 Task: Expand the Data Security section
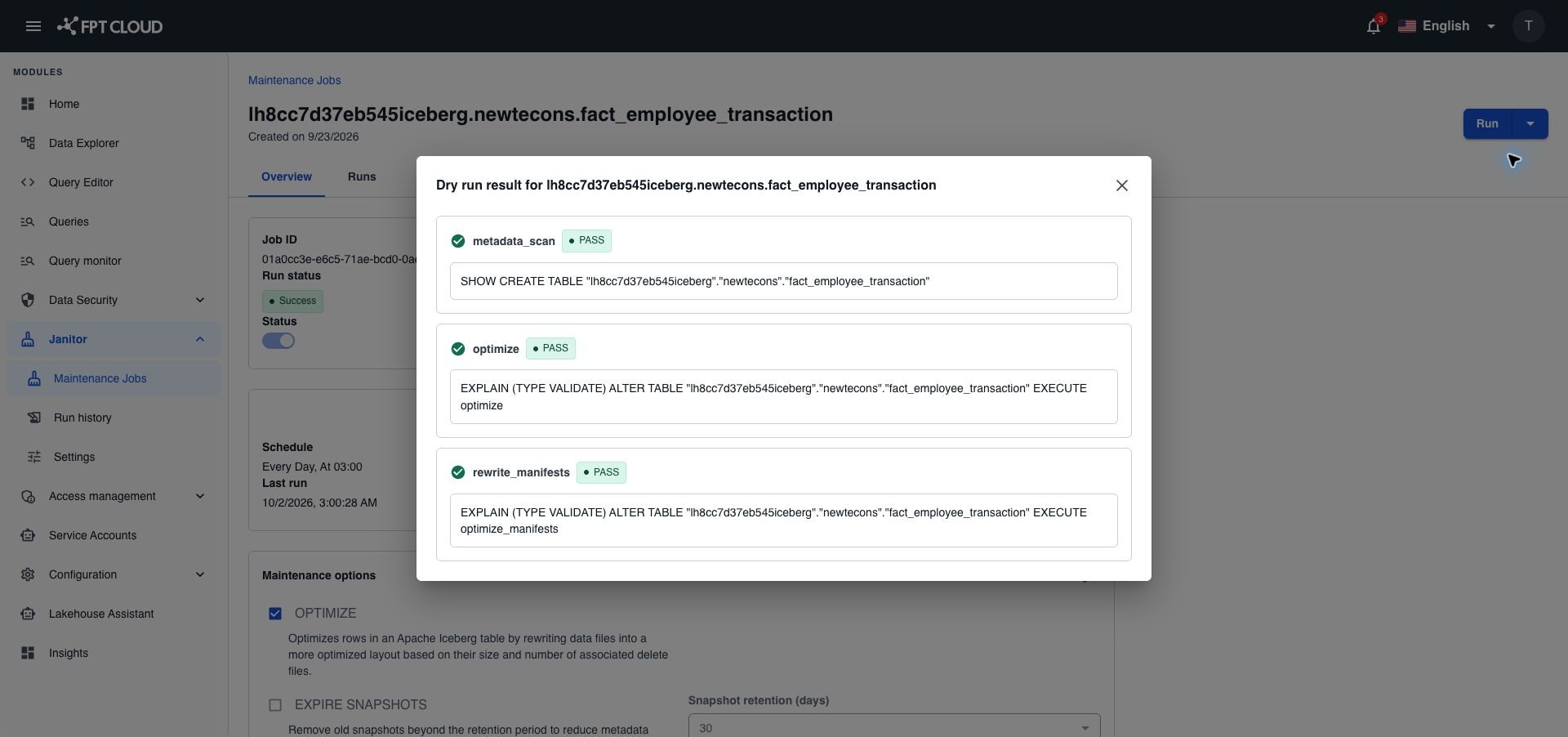[114, 300]
